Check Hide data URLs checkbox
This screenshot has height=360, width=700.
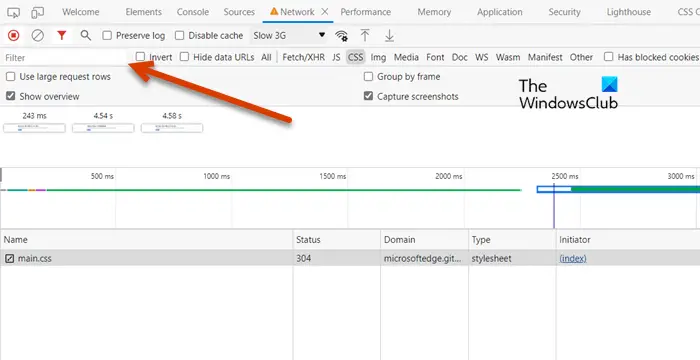(x=184, y=57)
